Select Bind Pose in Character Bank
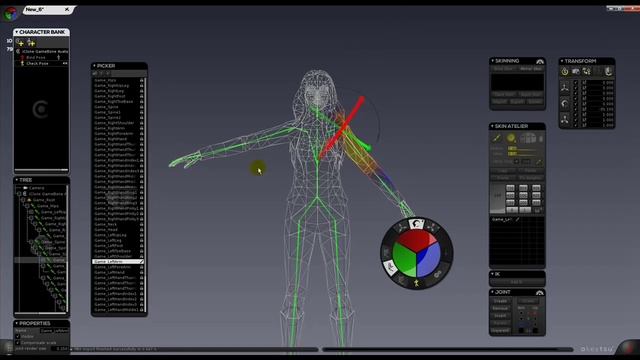Viewport: 640px width, 360px height. click(x=36, y=58)
